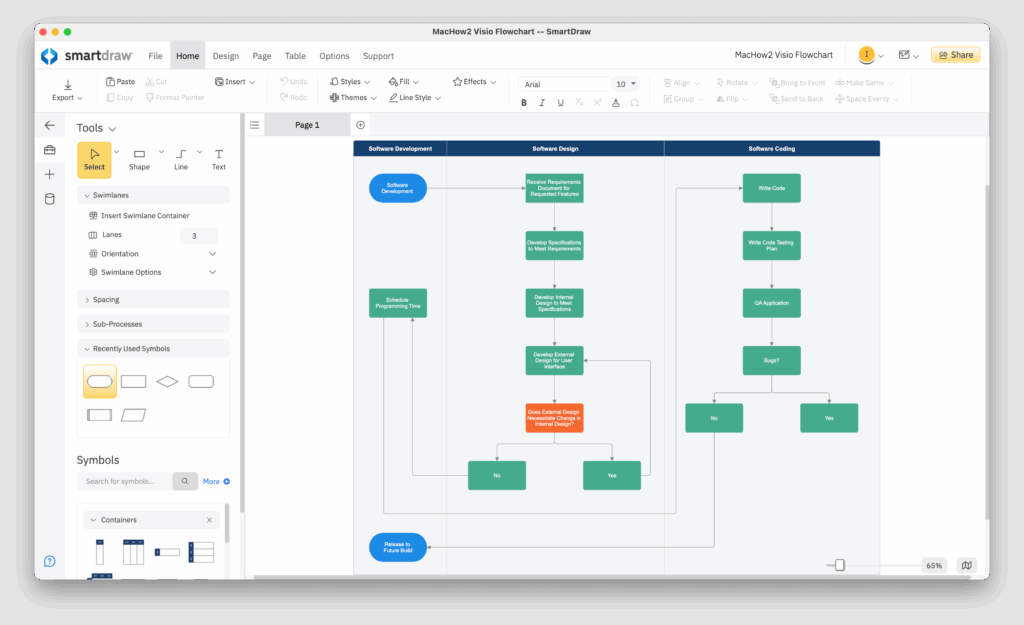Switch to the Table tab
This screenshot has width=1024, height=625.
coord(295,56)
